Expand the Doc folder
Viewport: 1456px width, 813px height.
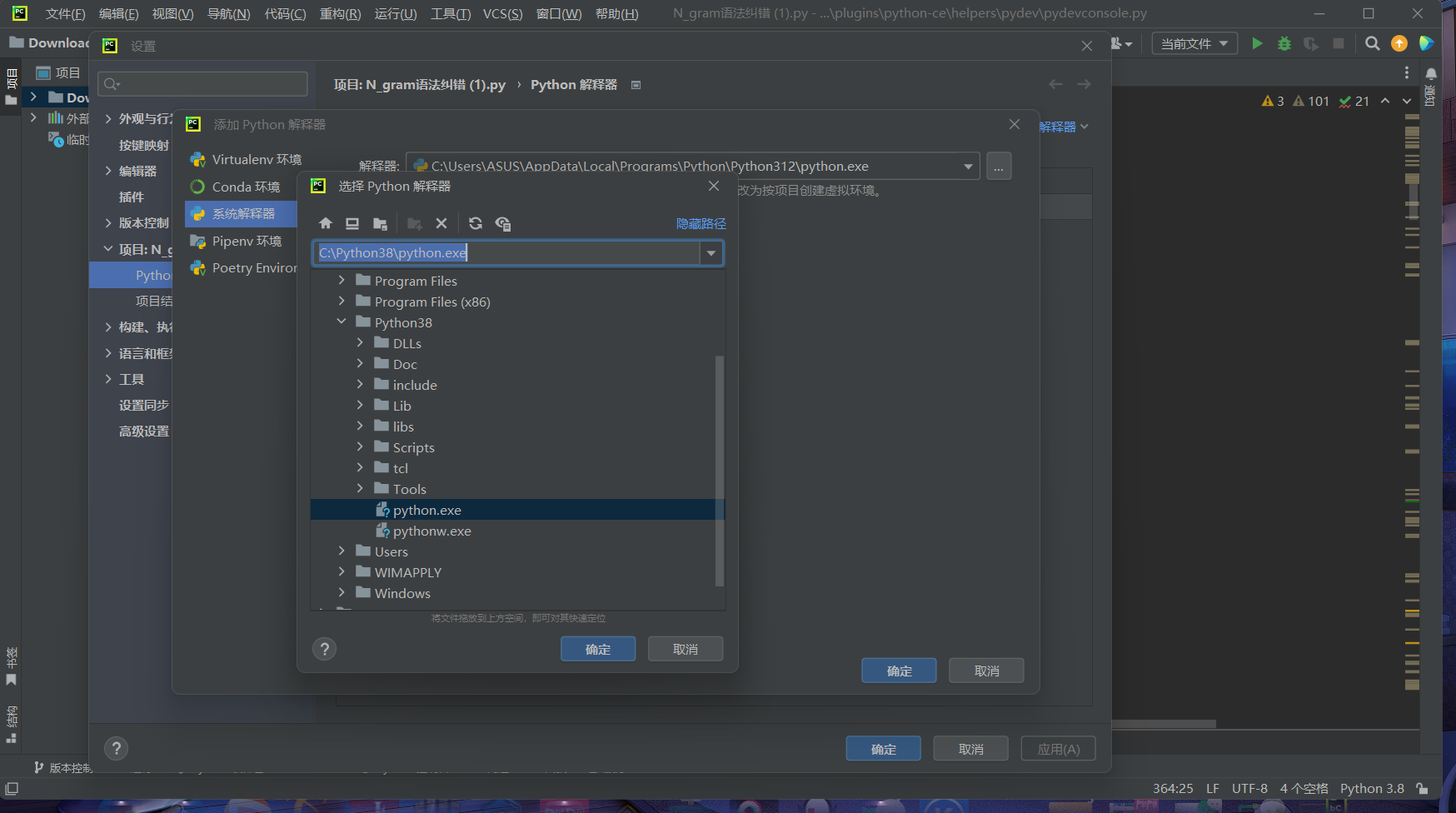360,364
